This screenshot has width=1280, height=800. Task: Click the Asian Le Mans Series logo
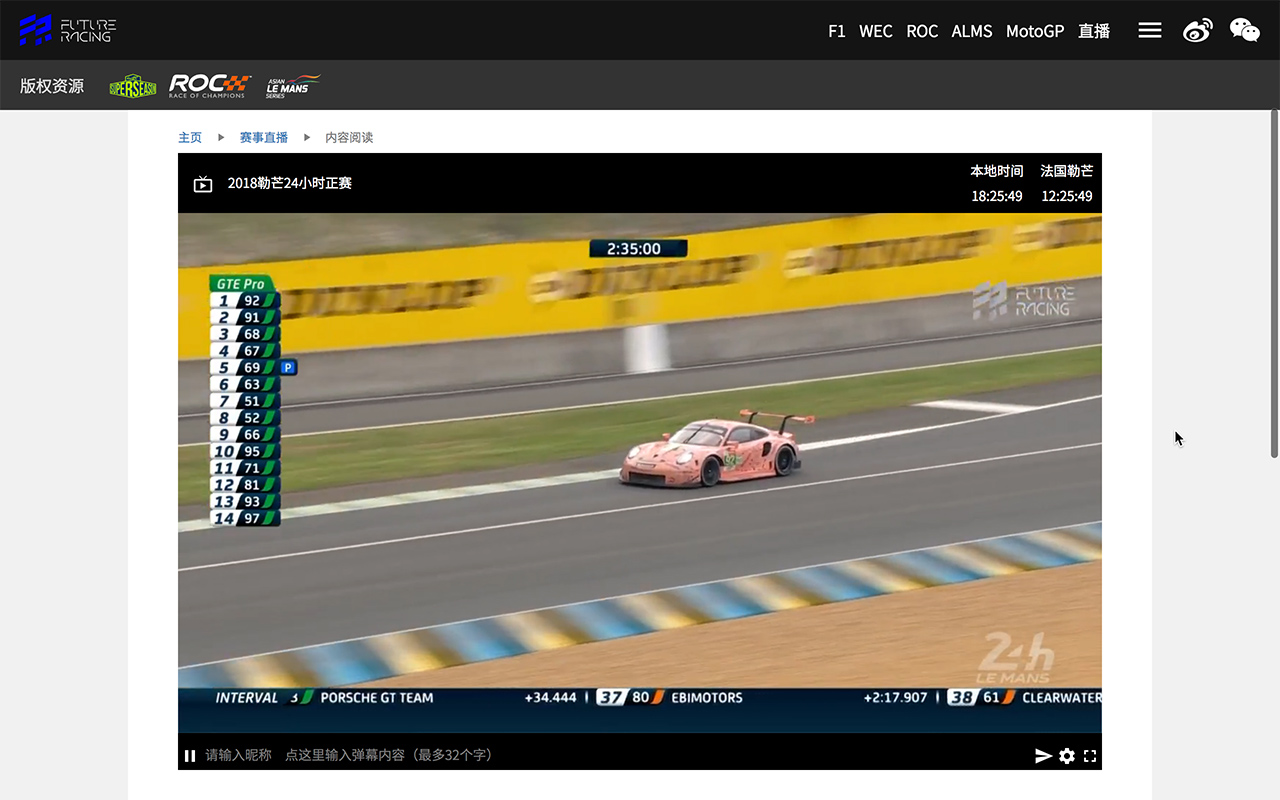292,86
